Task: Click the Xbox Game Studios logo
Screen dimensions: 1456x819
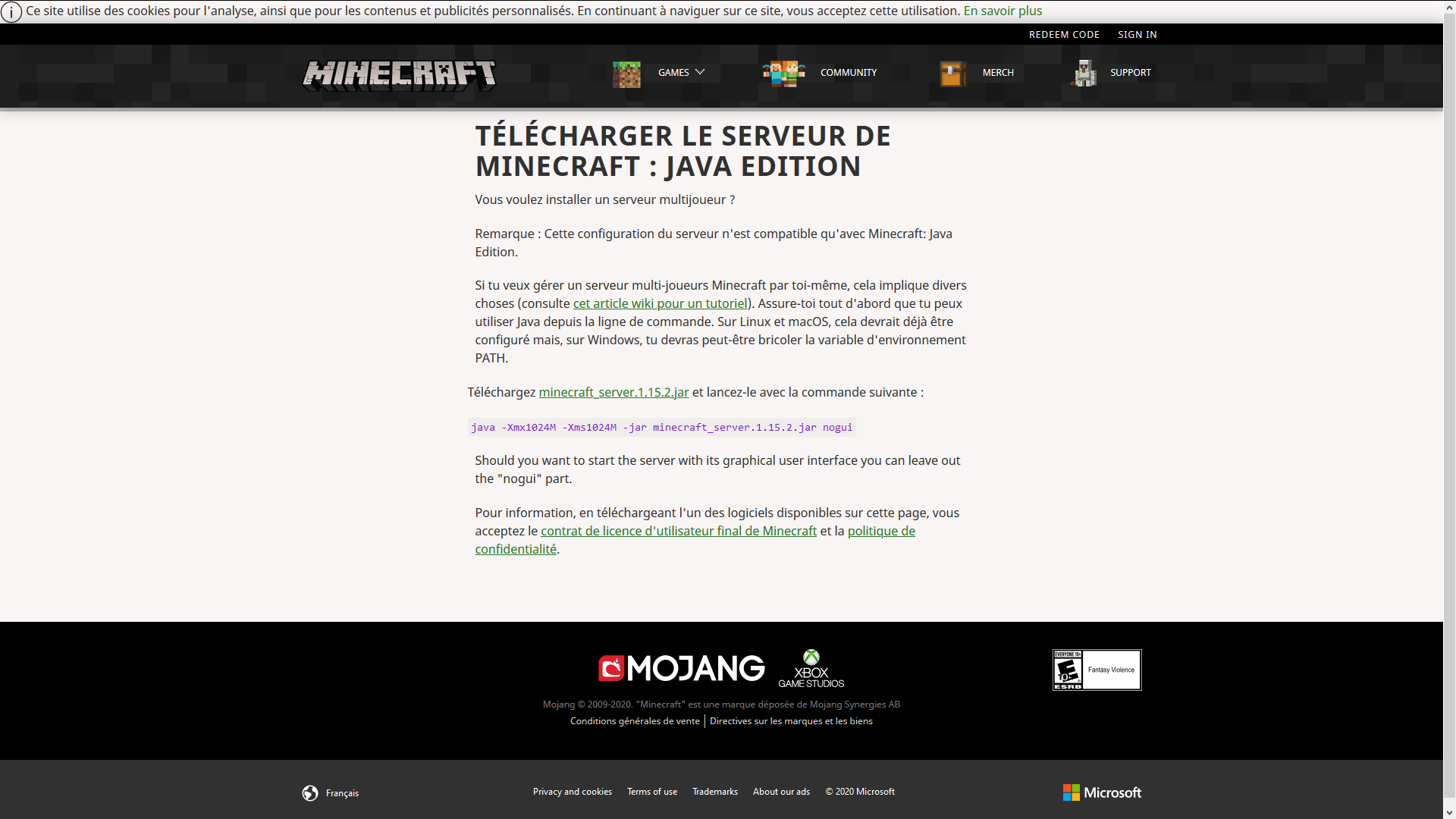Action: [x=811, y=669]
